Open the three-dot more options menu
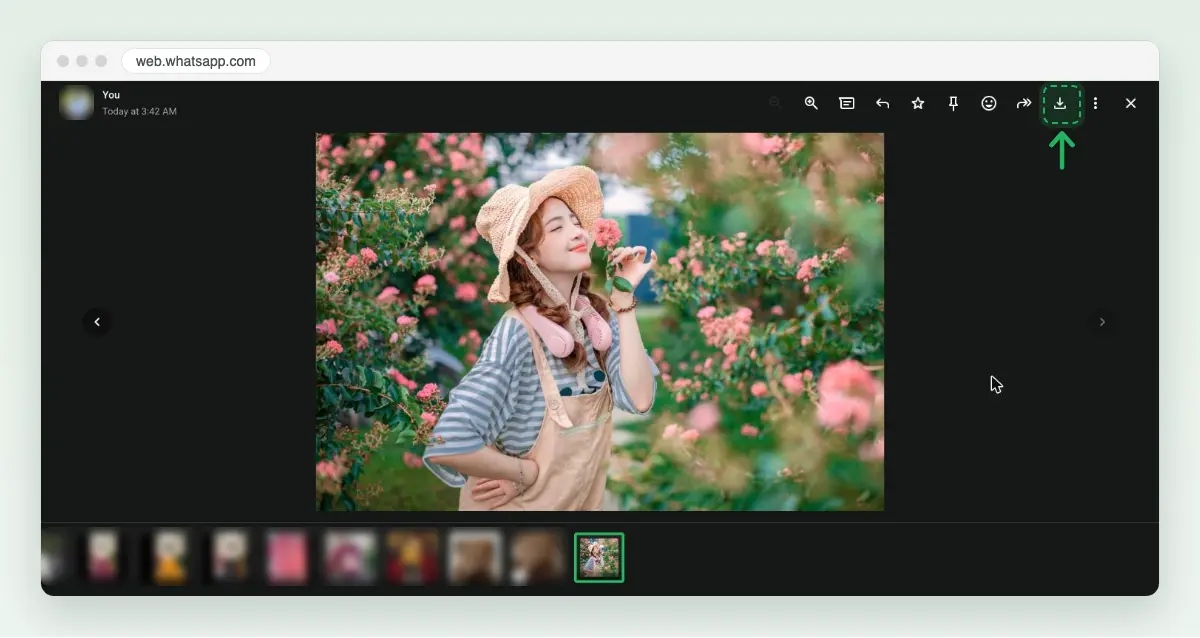 pos(1096,103)
